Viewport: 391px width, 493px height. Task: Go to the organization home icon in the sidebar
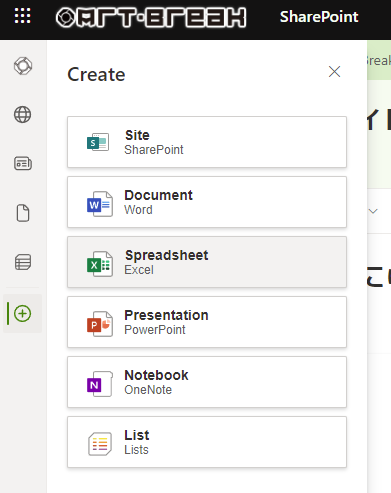pyautogui.click(x=23, y=66)
